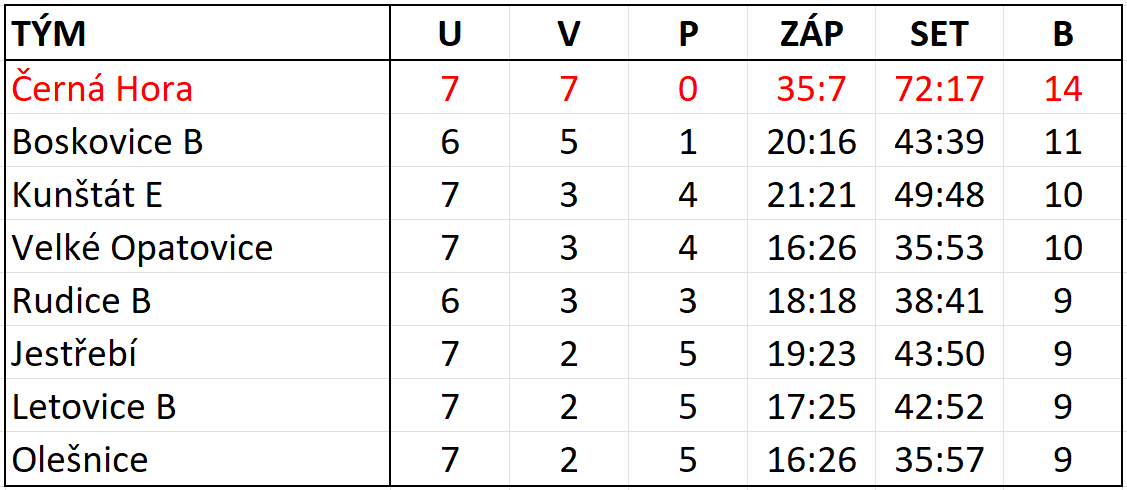Viewport: 1127px width, 490px height.
Task: Click the ZÁP column header
Action: click(x=812, y=35)
